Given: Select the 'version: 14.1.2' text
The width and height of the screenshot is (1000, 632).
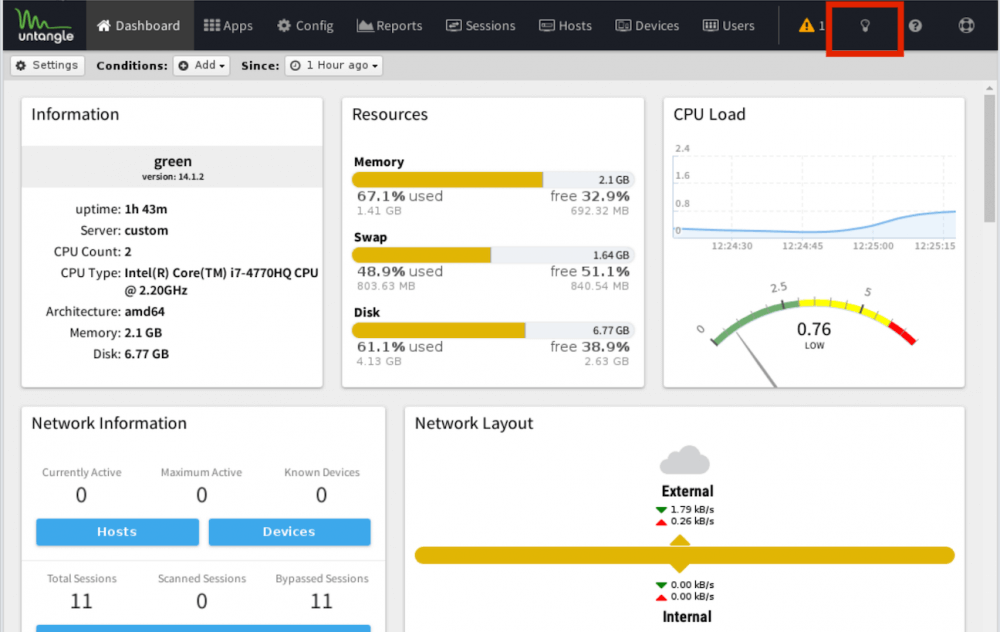Looking at the screenshot, I should pyautogui.click(x=173, y=177).
